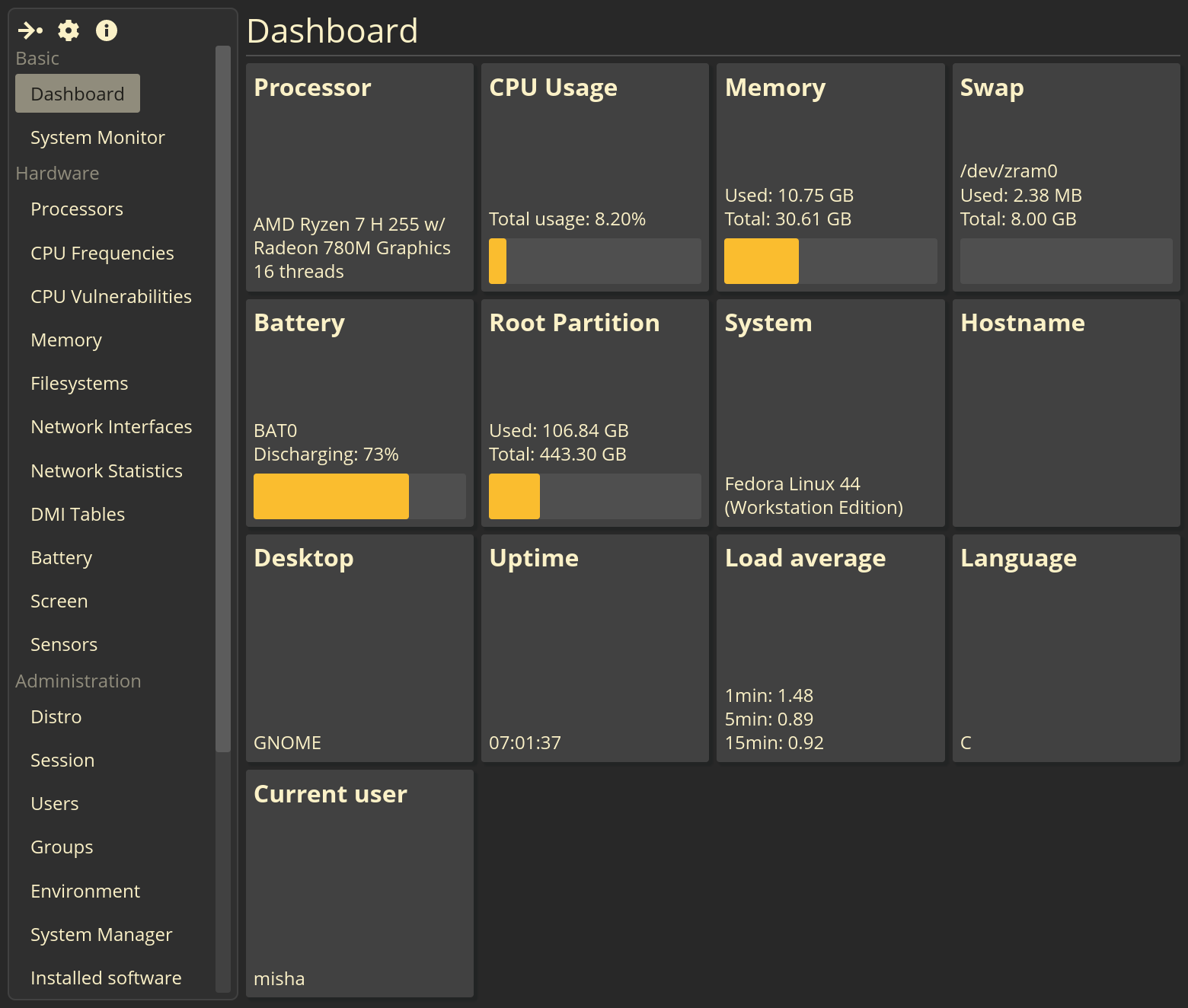Go to Processors section
This screenshot has width=1188, height=1008.
tap(77, 209)
